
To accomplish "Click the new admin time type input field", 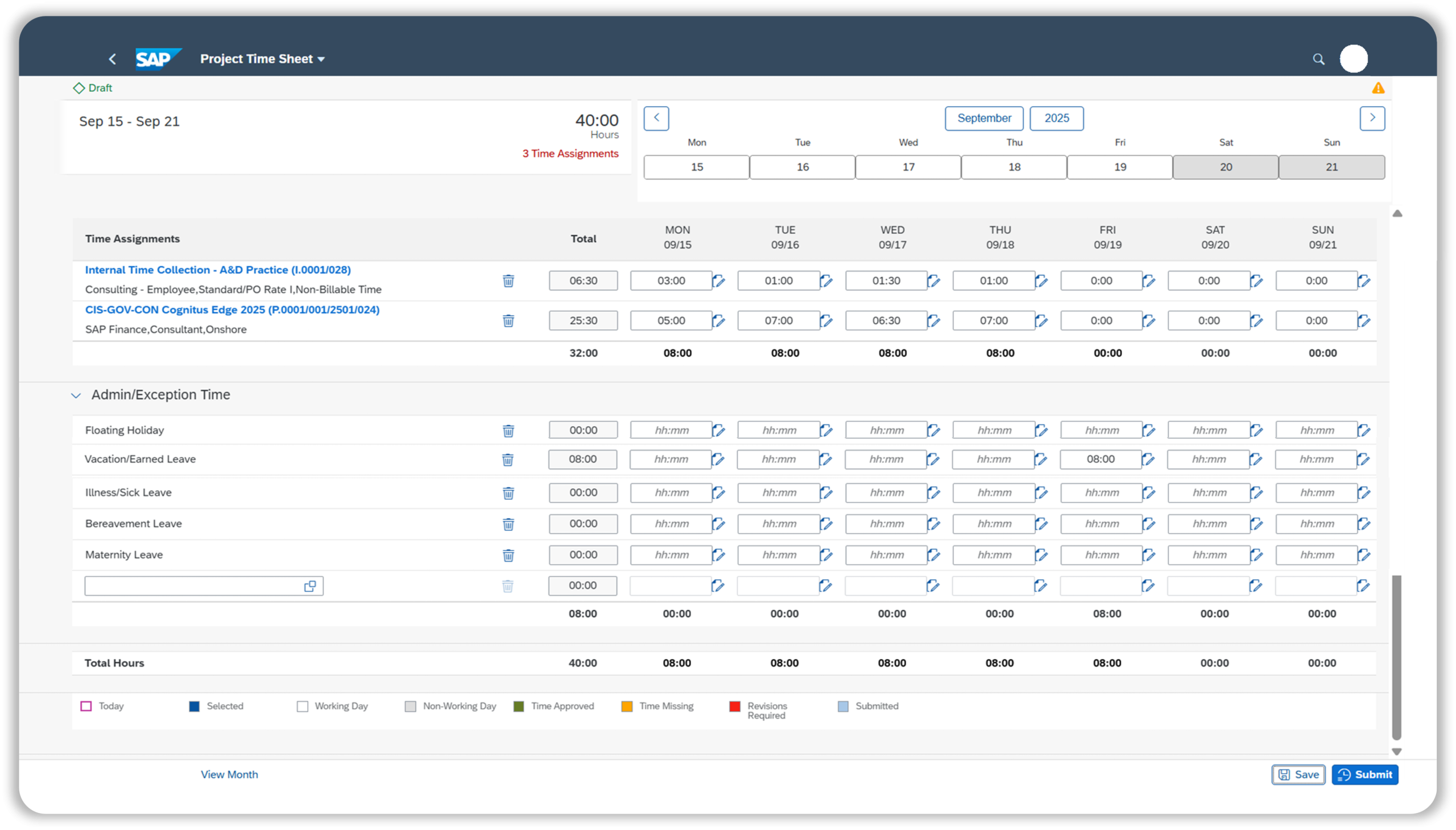I will click(x=204, y=585).
